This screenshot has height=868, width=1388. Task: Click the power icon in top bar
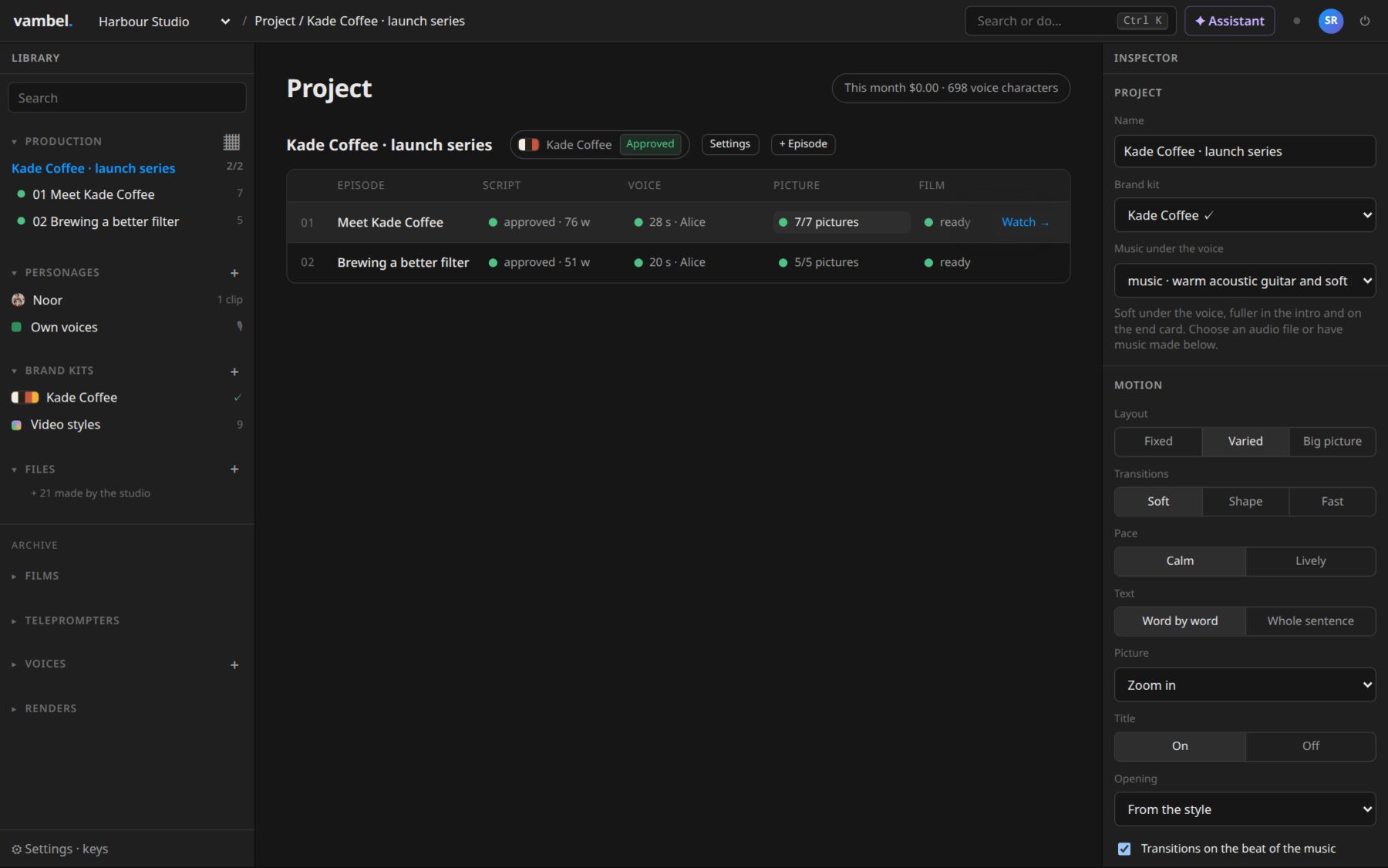tap(1364, 21)
